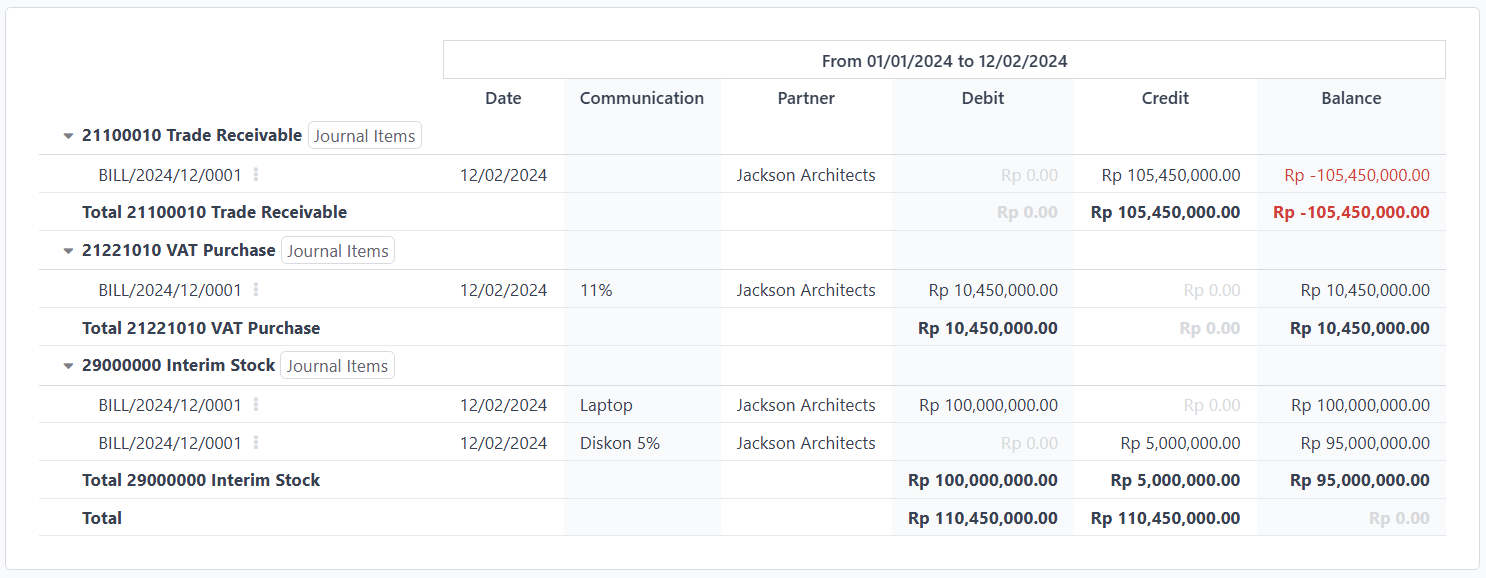Open kebab menu for Laptop bill line
This screenshot has height=578, width=1486.
[256, 405]
